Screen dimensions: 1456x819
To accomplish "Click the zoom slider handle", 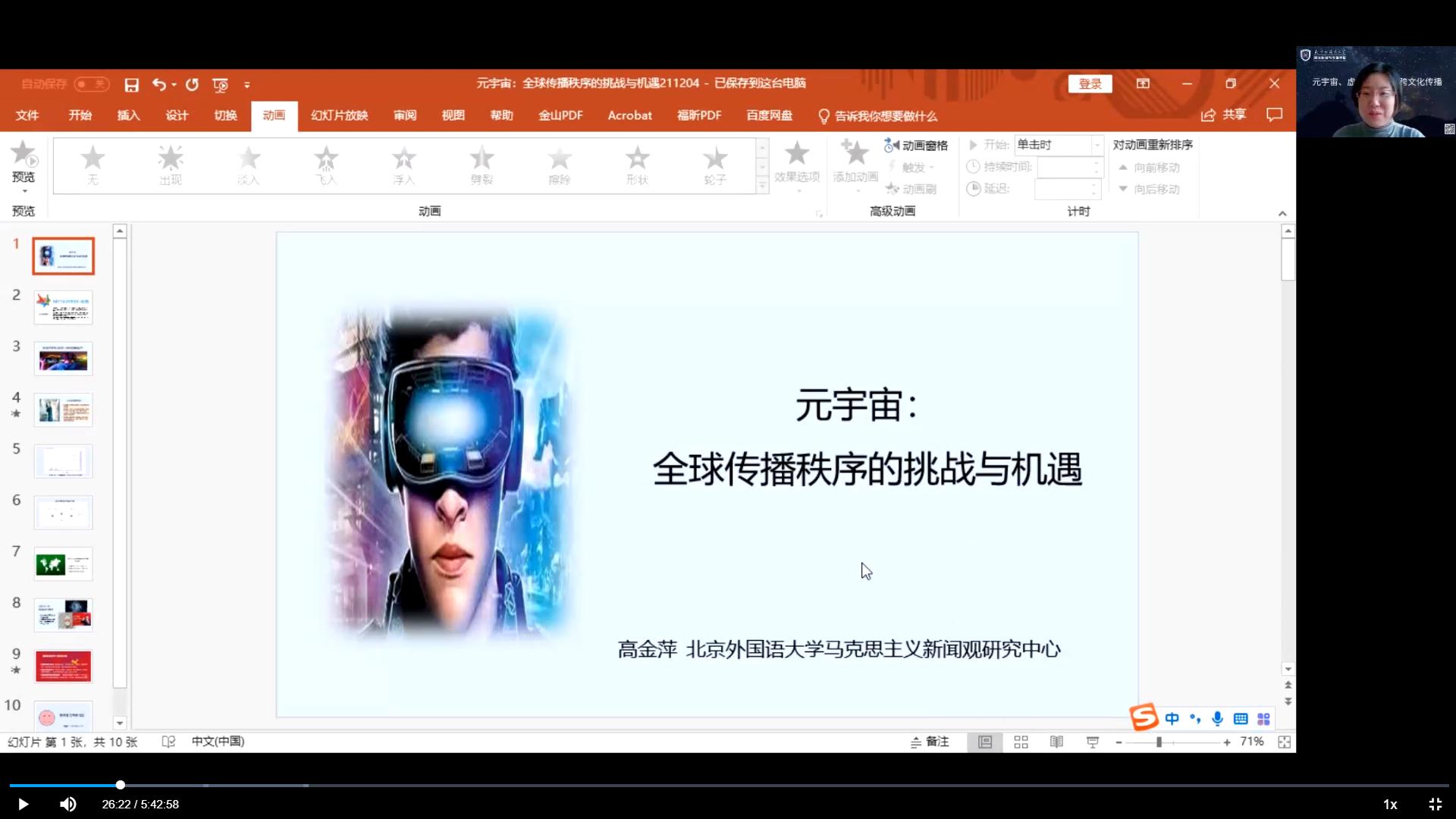I will click(x=1159, y=742).
